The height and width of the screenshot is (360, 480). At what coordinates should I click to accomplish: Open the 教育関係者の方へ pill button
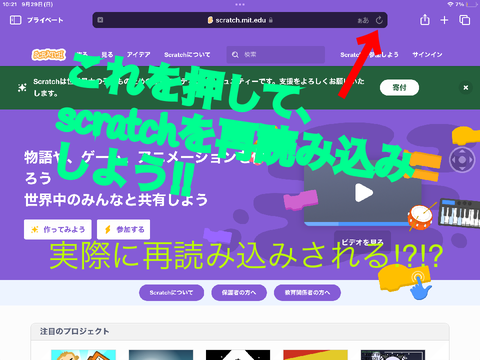307,293
